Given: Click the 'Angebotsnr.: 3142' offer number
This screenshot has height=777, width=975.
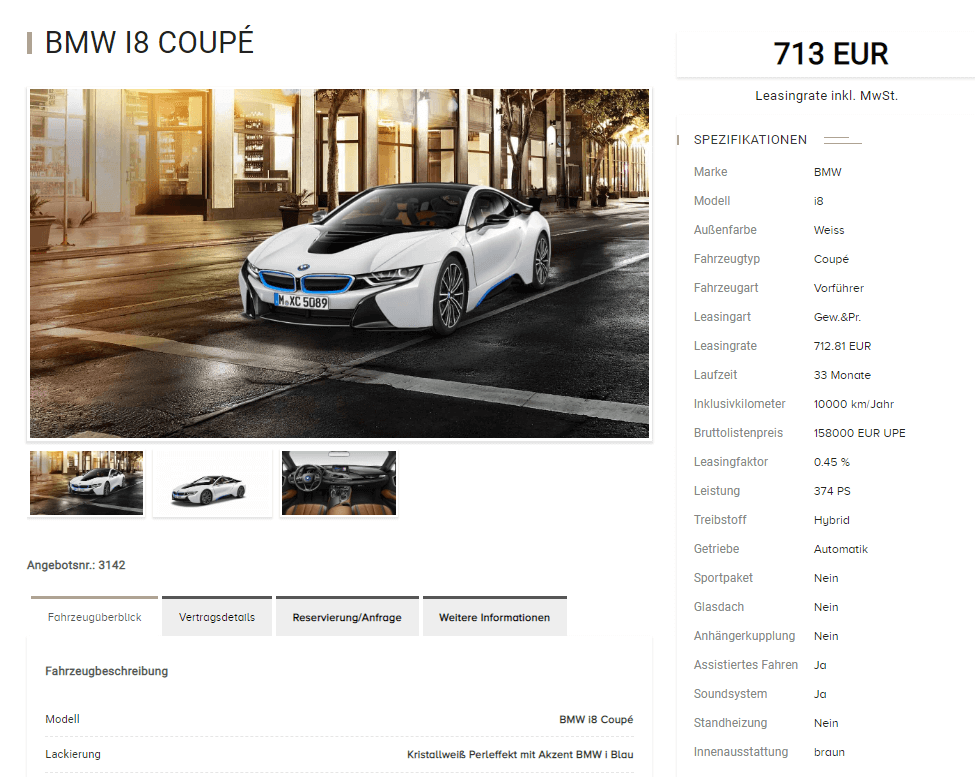Looking at the screenshot, I should click(x=76, y=565).
